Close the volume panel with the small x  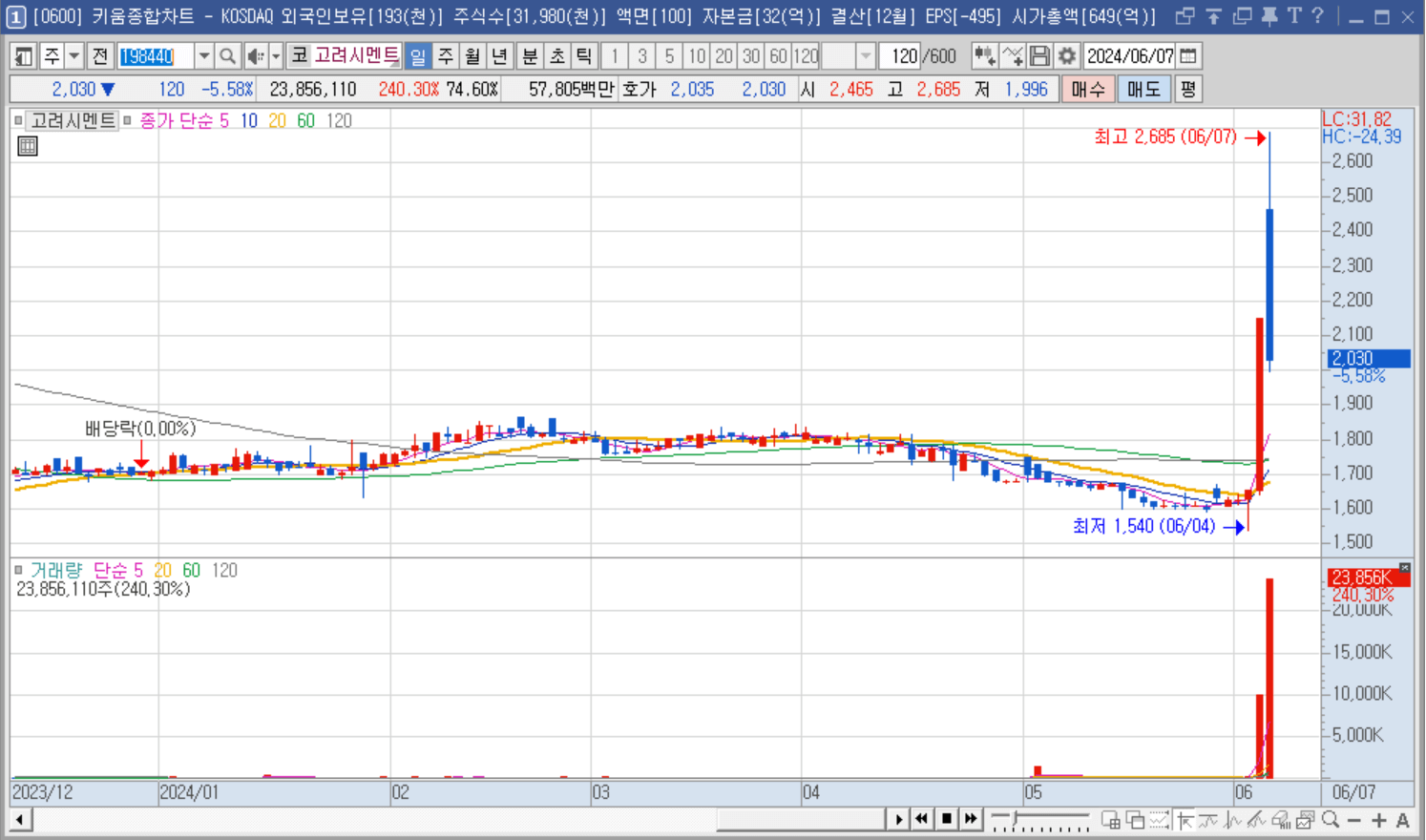coord(1404,568)
